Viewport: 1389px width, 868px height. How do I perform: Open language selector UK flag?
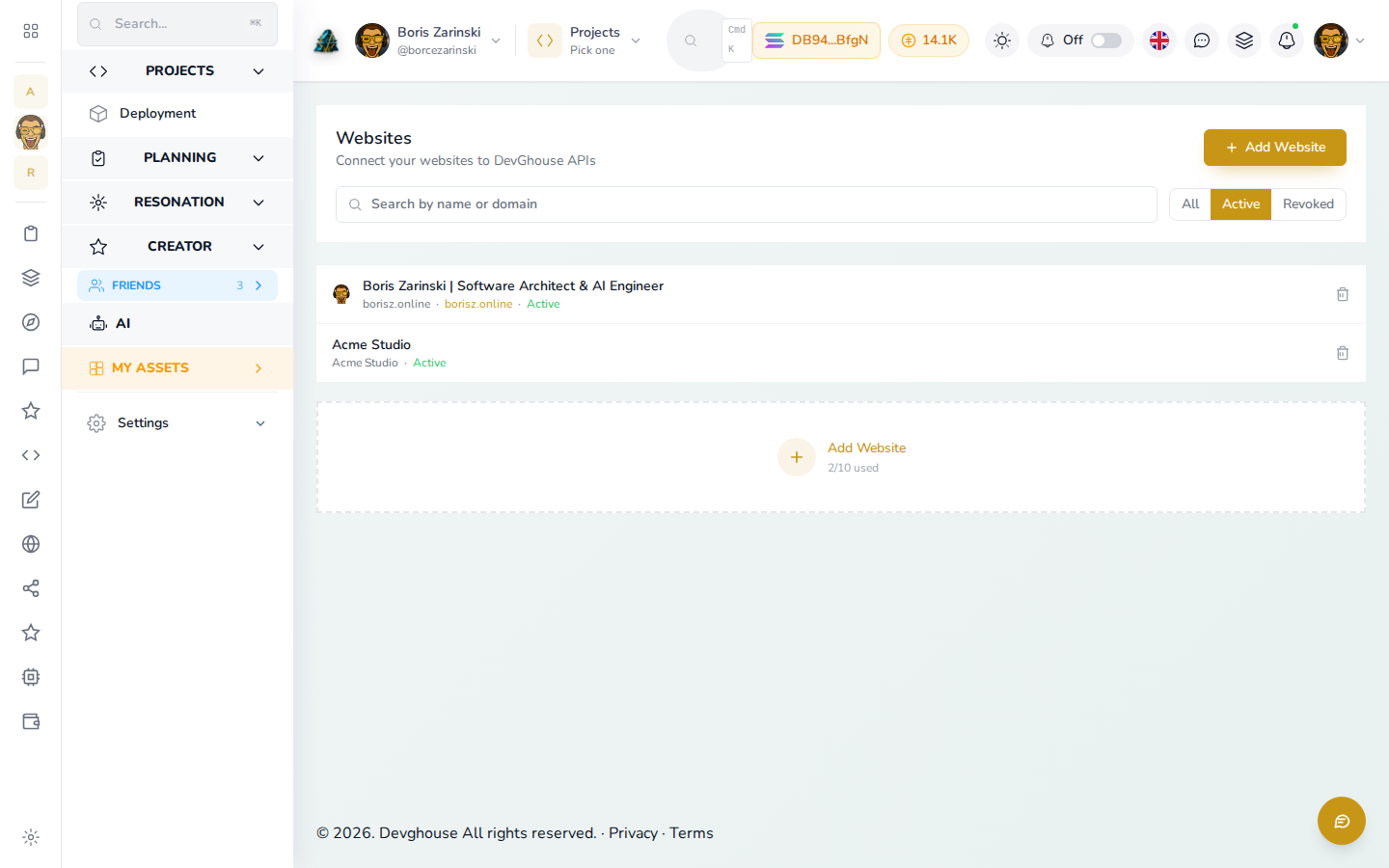(x=1159, y=41)
